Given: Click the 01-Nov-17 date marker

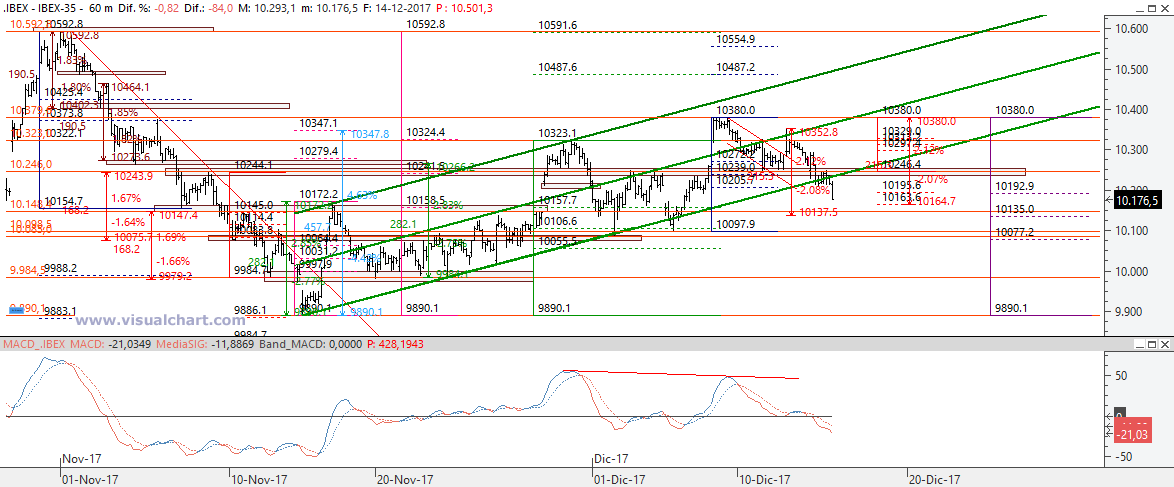Looking at the screenshot, I should coord(89,479).
